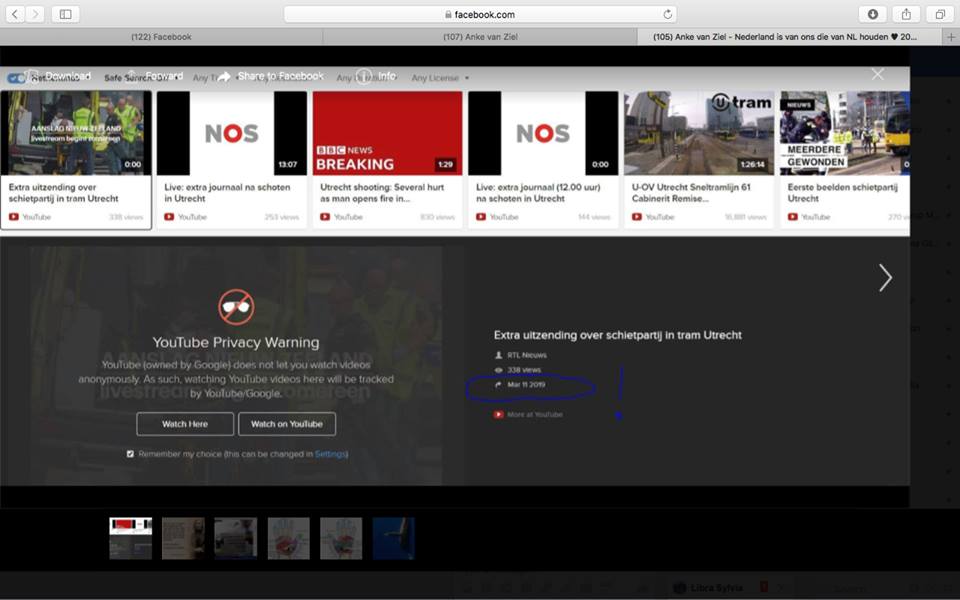
Task: Go back with Safari's back arrow
Action: click(15, 13)
